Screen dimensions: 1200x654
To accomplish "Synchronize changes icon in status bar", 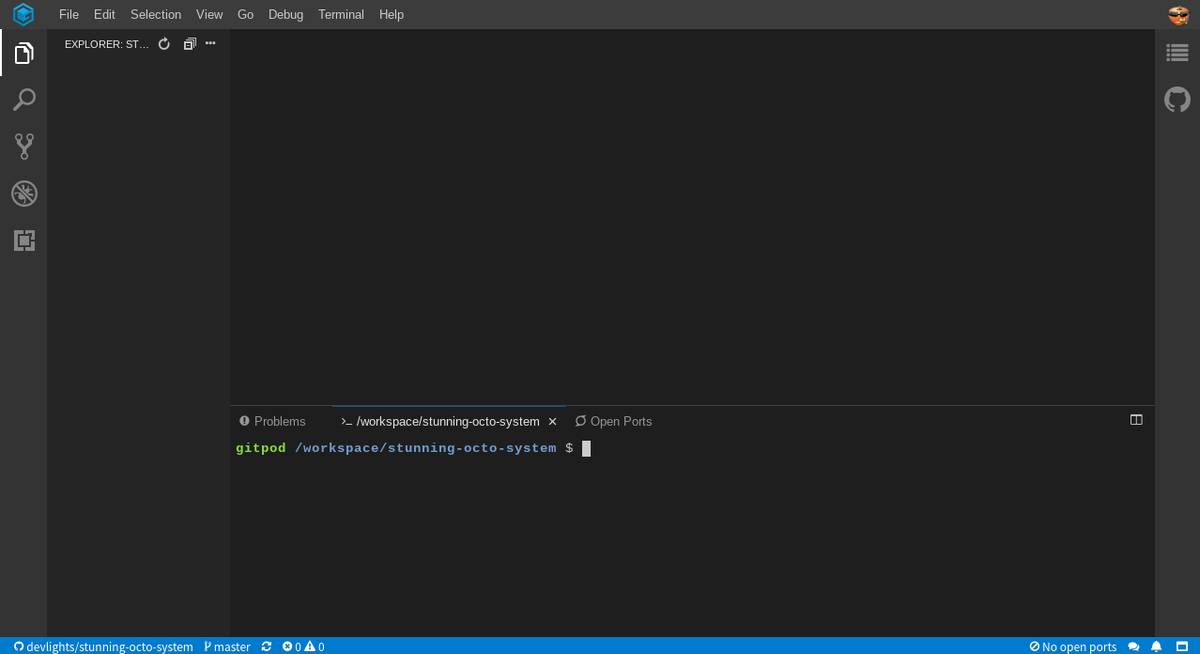I will [267, 646].
